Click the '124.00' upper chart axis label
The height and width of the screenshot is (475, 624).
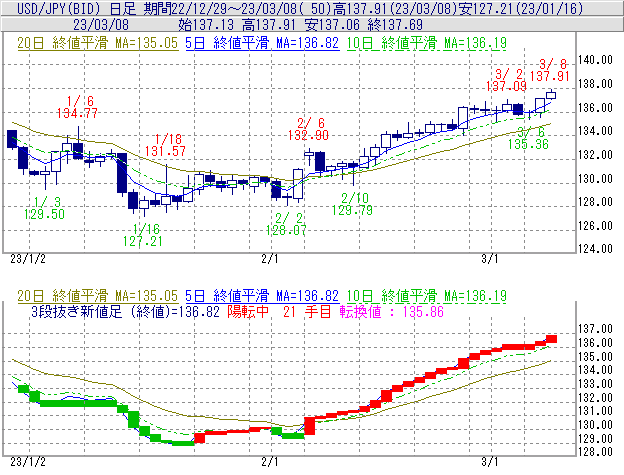[596, 249]
